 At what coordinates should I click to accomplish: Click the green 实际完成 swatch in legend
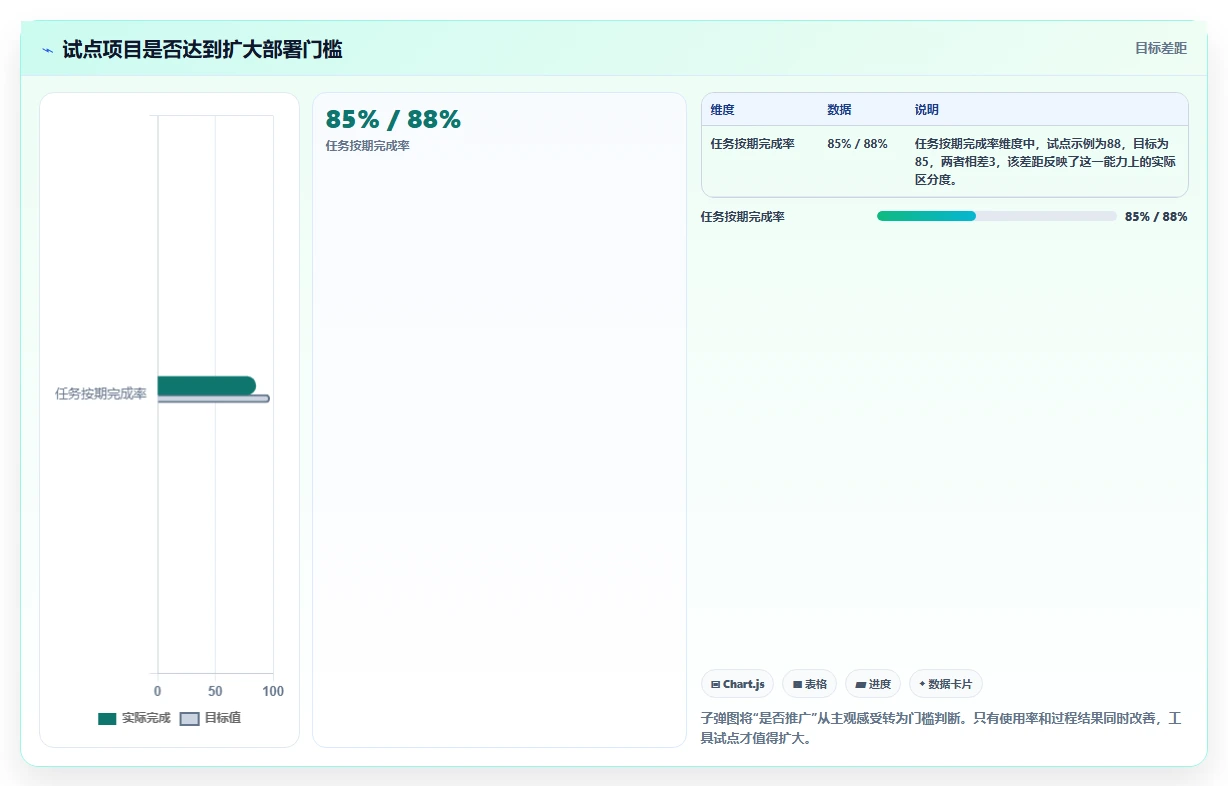tap(107, 718)
